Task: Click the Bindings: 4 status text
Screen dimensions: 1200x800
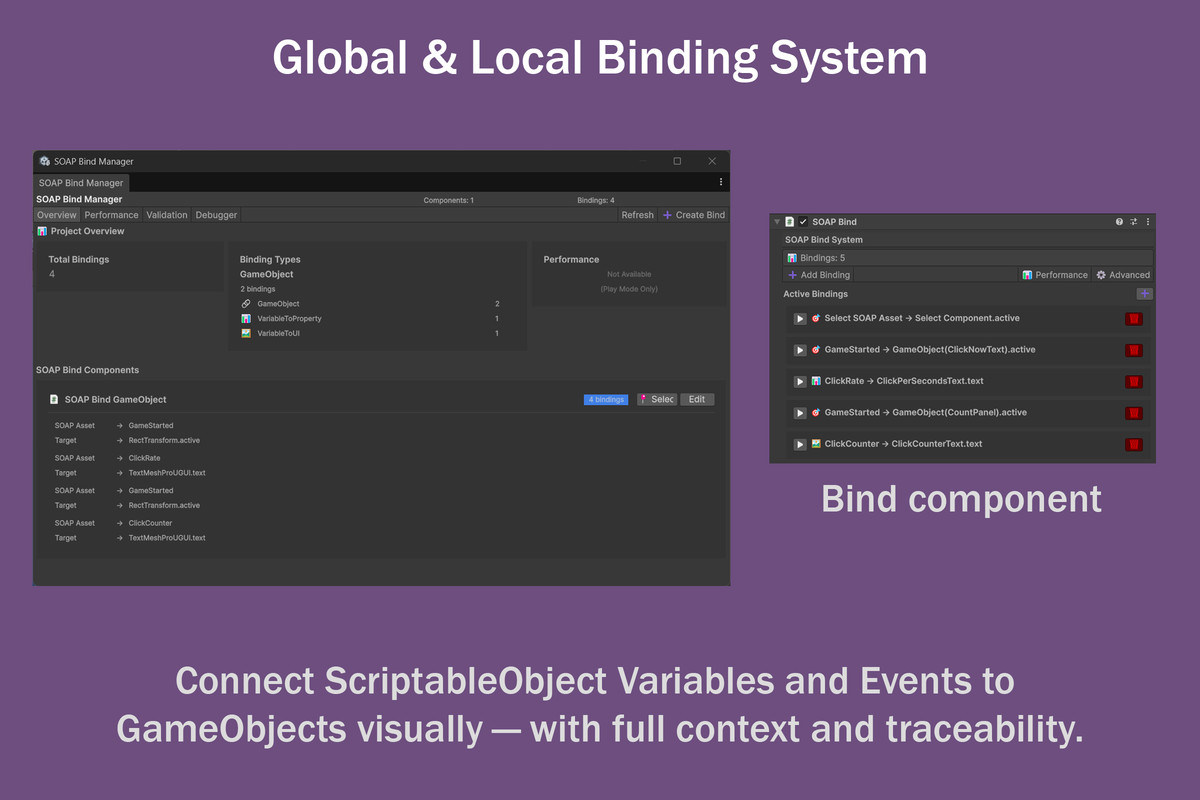Action: click(x=596, y=200)
